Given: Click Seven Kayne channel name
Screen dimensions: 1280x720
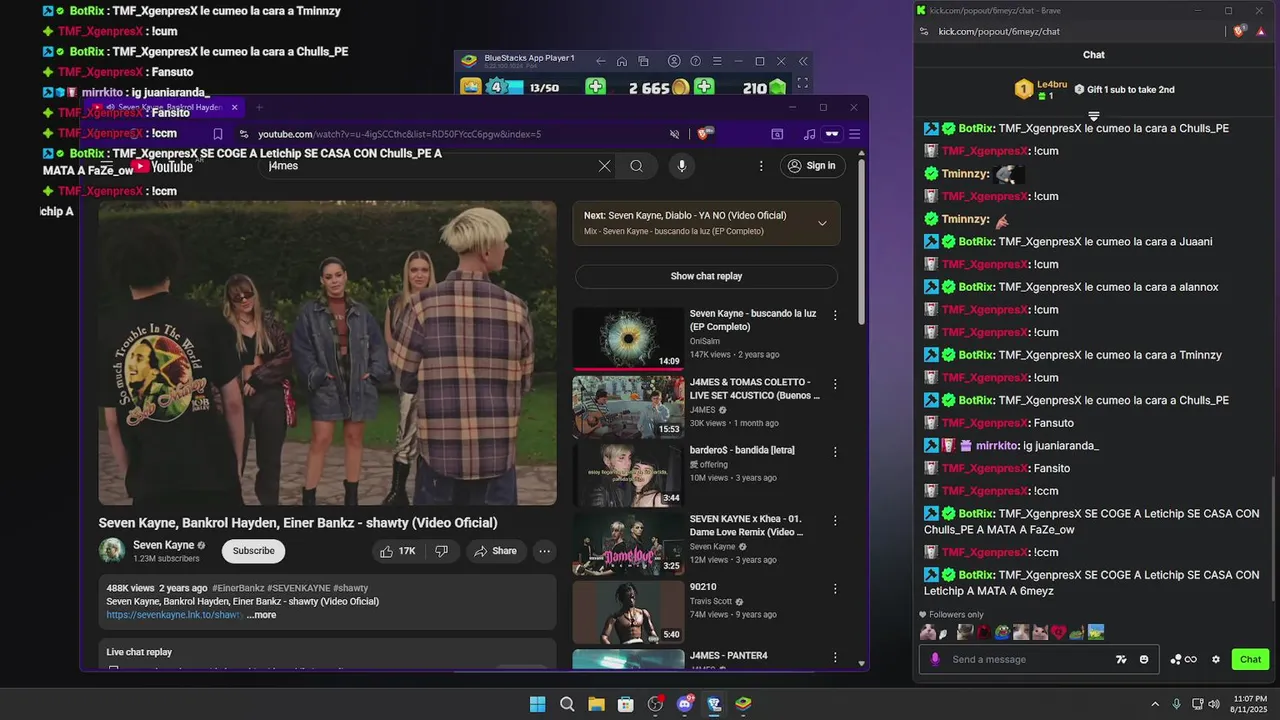Looking at the screenshot, I should coord(163,545).
